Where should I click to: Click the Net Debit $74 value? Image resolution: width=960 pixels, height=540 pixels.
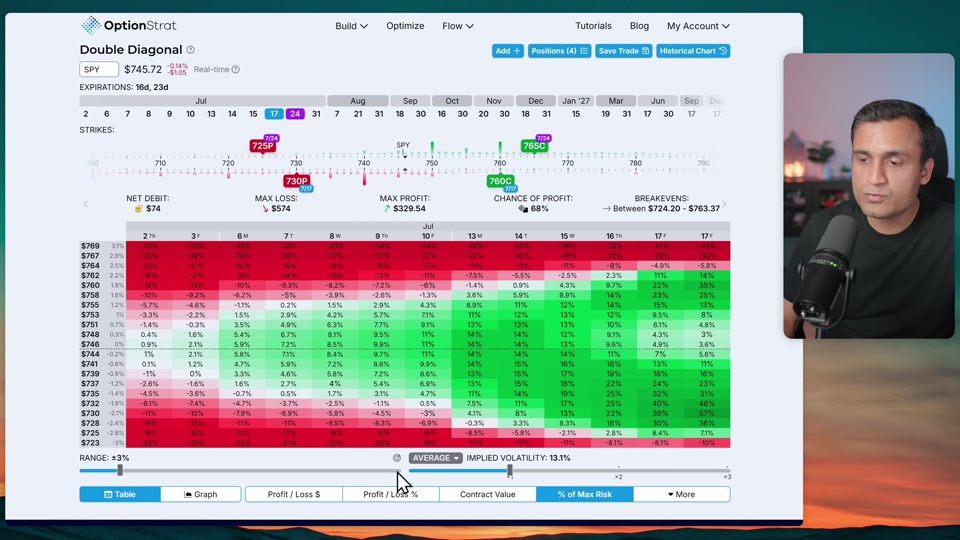point(153,209)
